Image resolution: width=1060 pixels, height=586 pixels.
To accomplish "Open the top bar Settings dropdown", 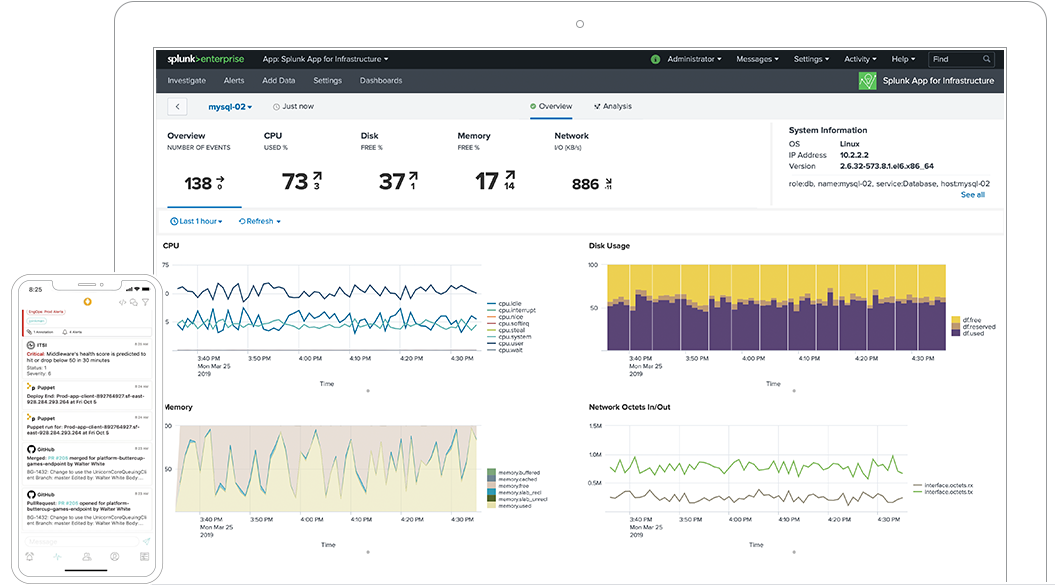I will 811,59.
